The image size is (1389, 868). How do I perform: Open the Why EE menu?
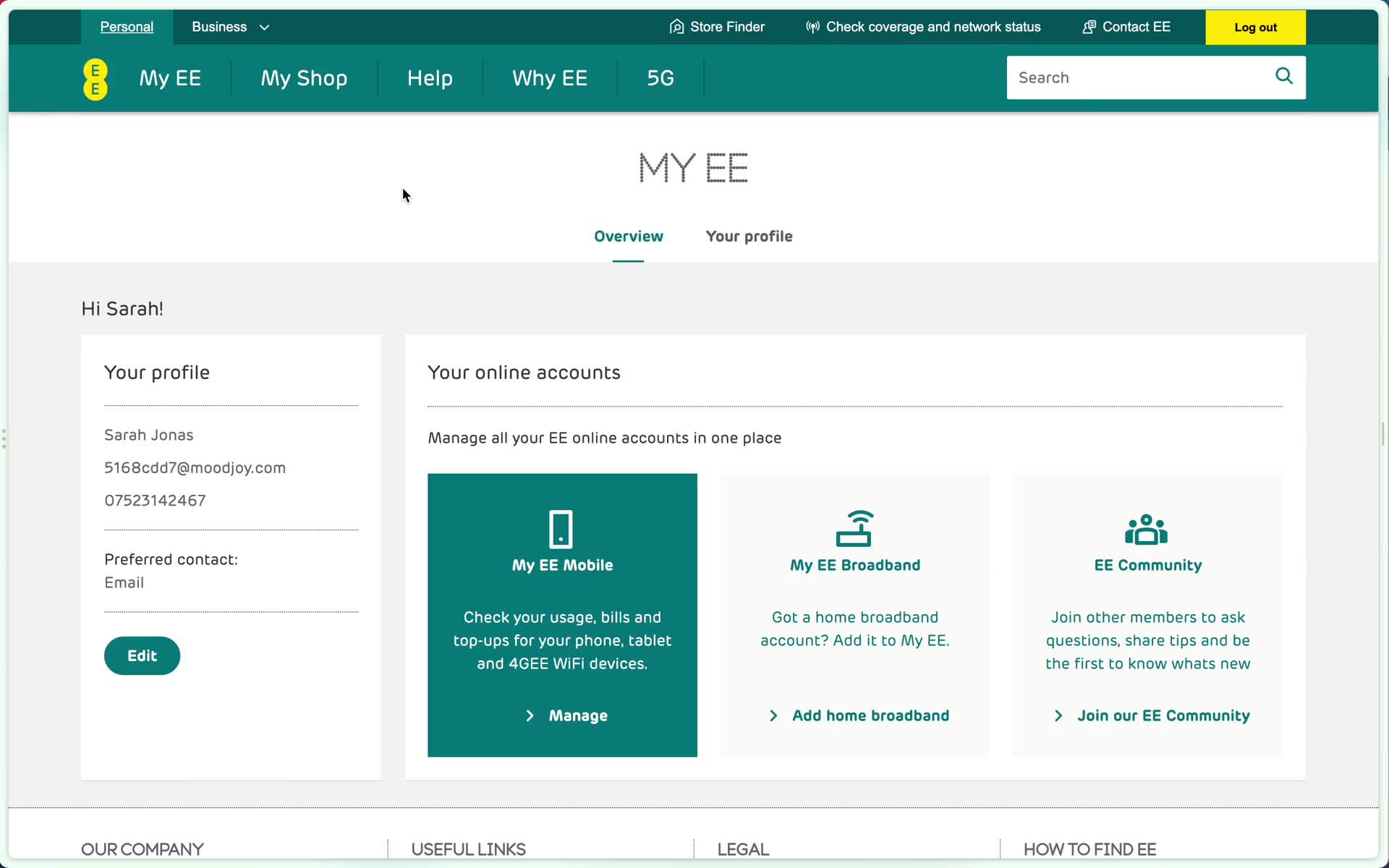[550, 78]
